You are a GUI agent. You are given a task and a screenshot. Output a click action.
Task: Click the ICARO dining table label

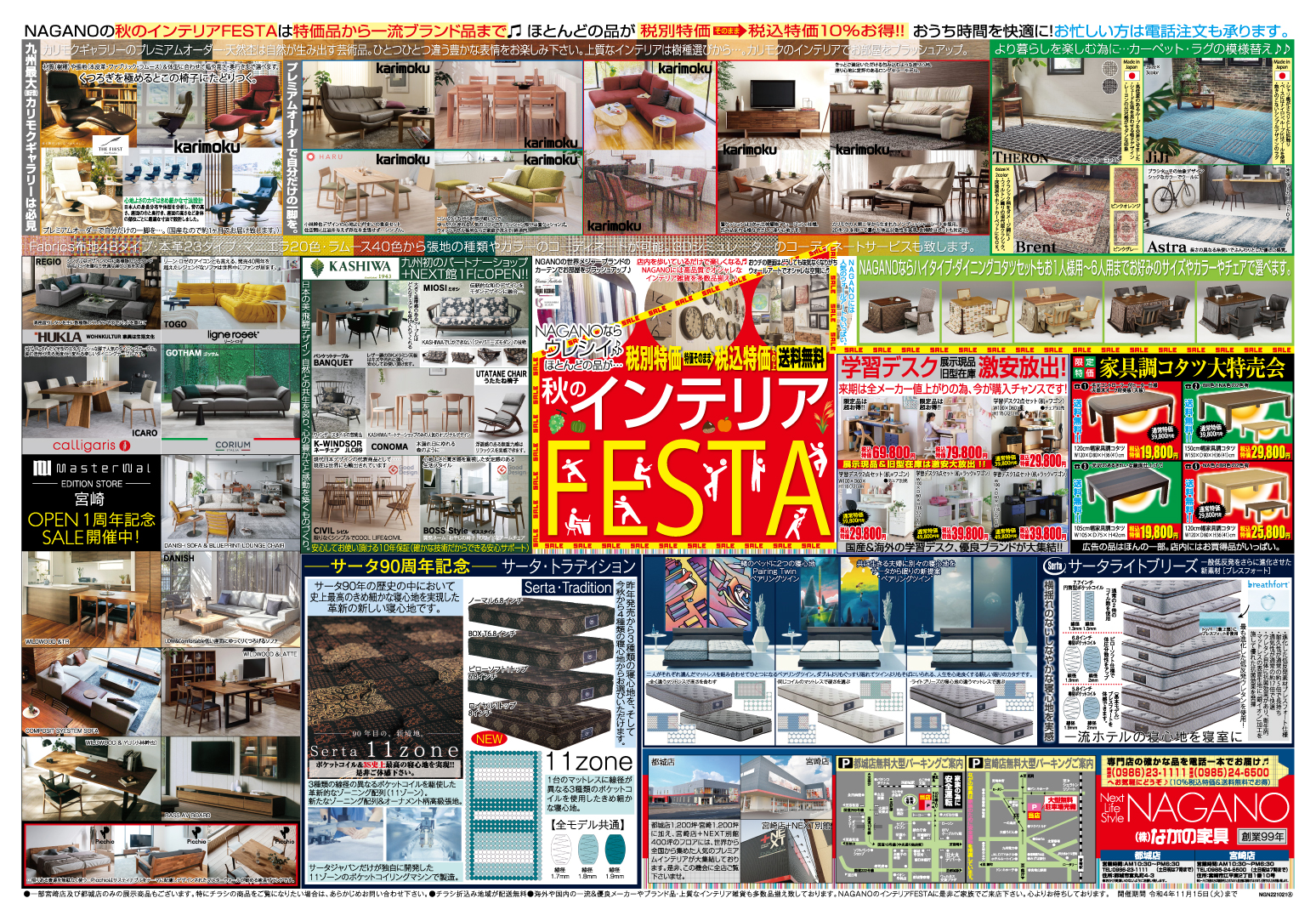click(x=145, y=433)
